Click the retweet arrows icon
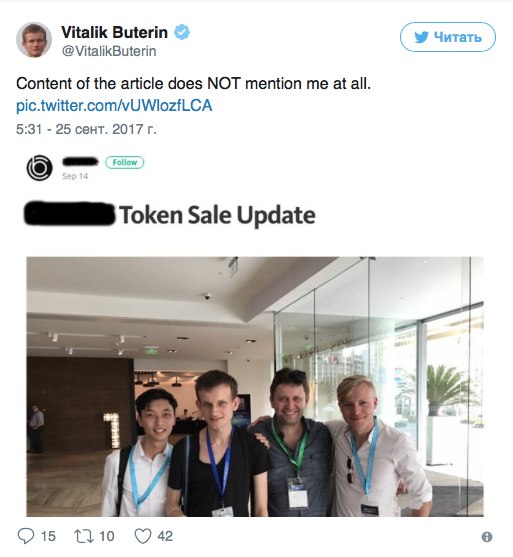 pos(84,536)
